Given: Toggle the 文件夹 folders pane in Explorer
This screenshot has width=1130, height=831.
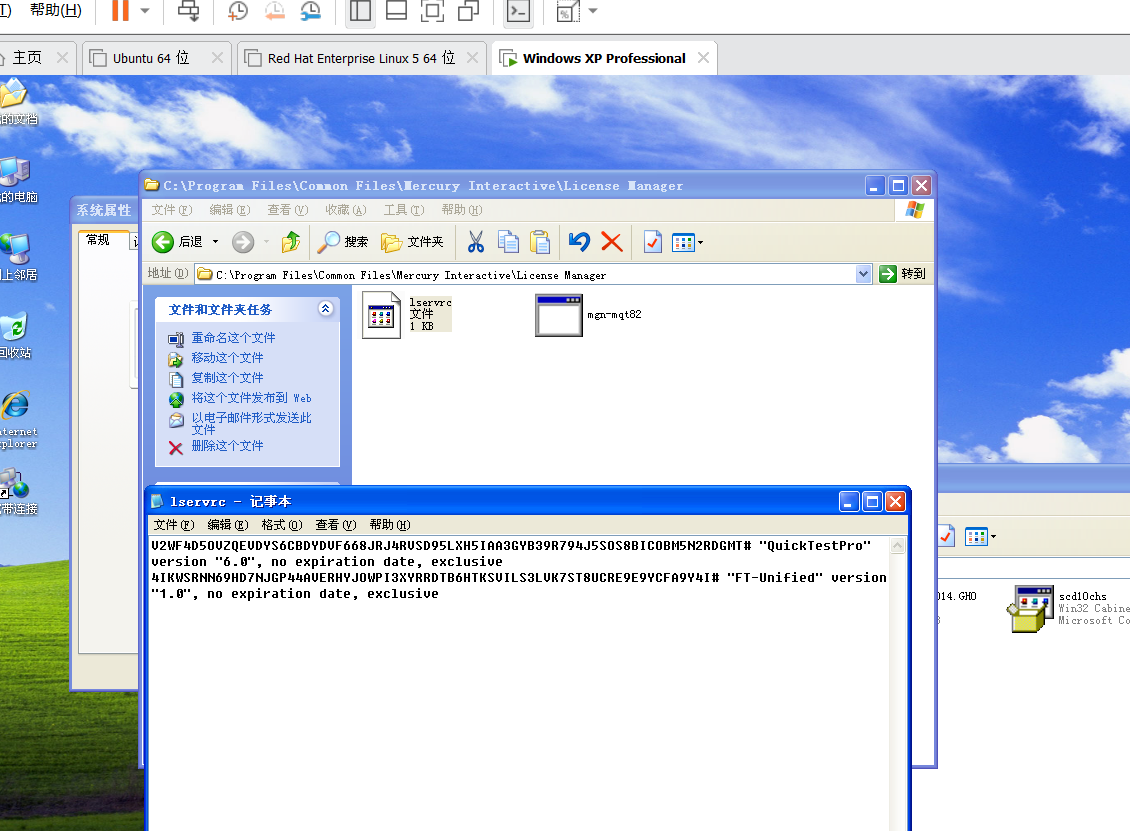Looking at the screenshot, I should pyautogui.click(x=412, y=241).
